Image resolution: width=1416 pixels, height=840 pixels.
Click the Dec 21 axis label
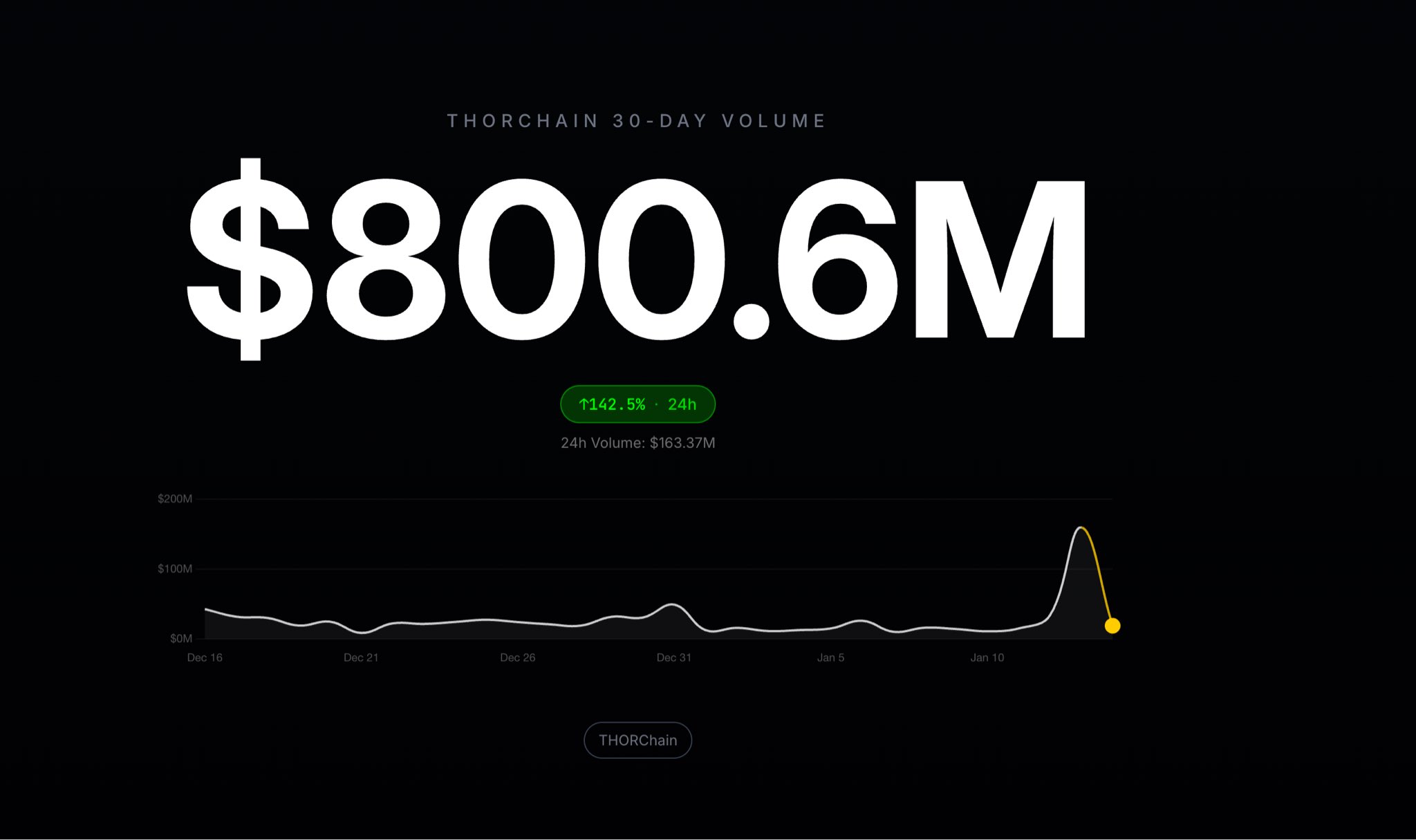pos(361,657)
